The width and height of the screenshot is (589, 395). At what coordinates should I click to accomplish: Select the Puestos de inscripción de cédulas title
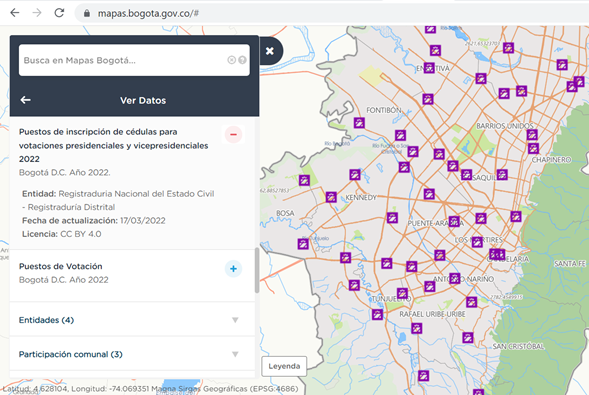click(x=113, y=145)
